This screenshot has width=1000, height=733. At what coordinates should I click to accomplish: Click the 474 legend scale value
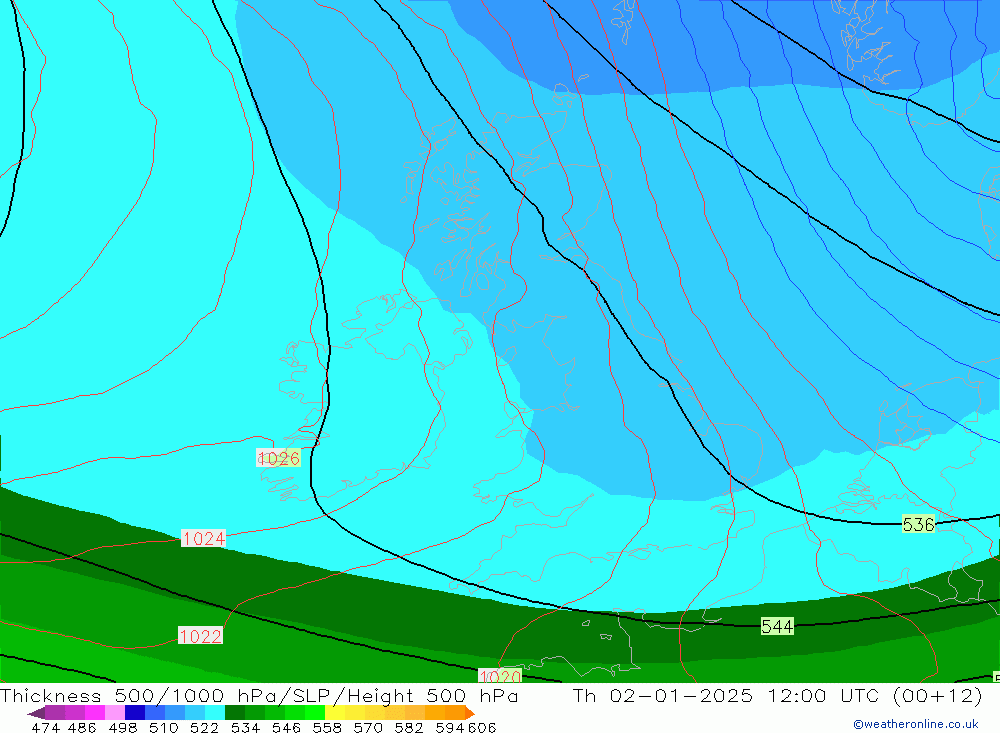(46, 727)
